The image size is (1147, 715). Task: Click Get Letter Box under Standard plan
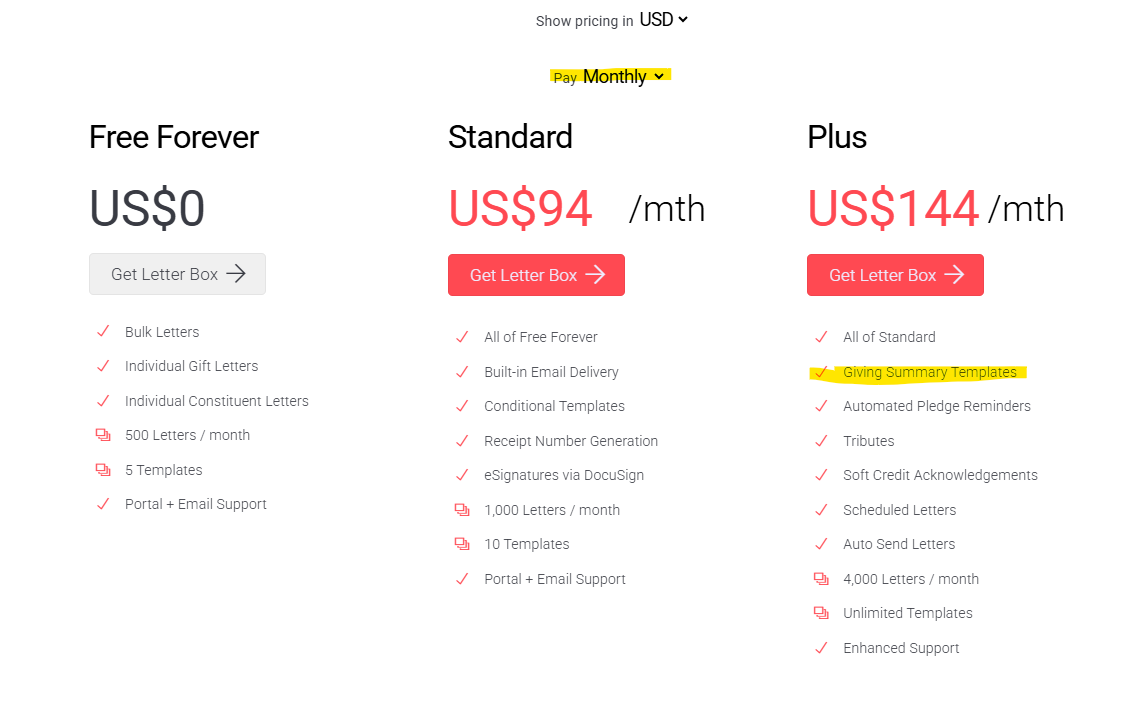pos(536,275)
